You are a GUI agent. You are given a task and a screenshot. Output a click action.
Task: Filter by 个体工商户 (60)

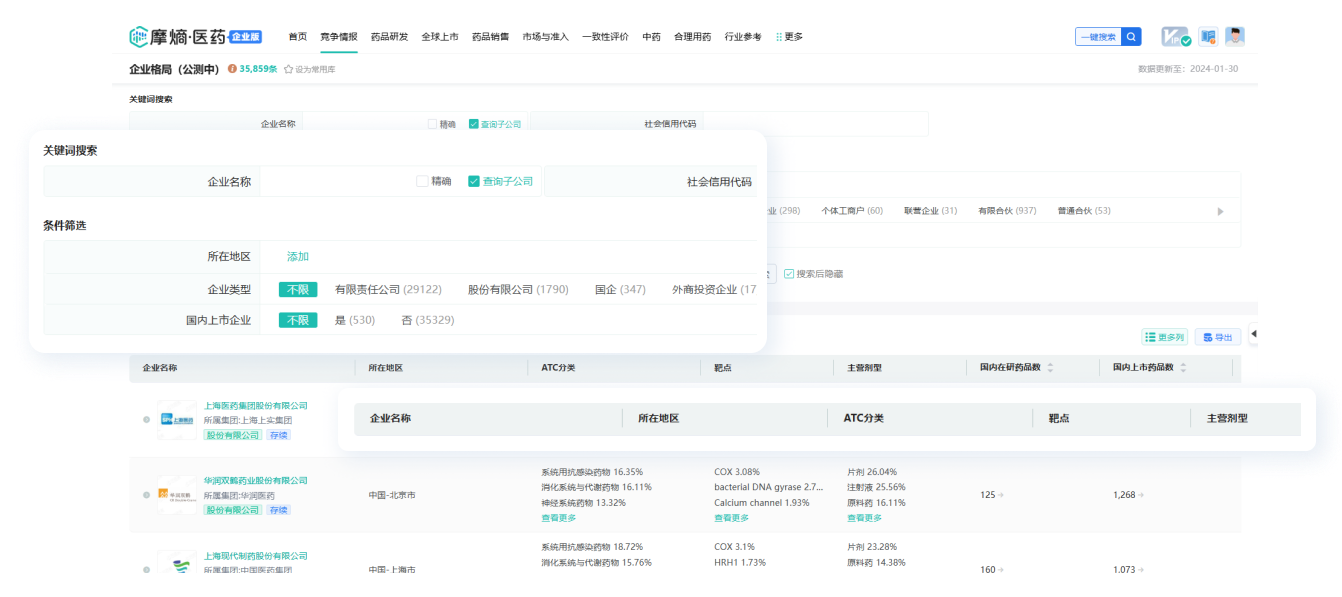(852, 211)
